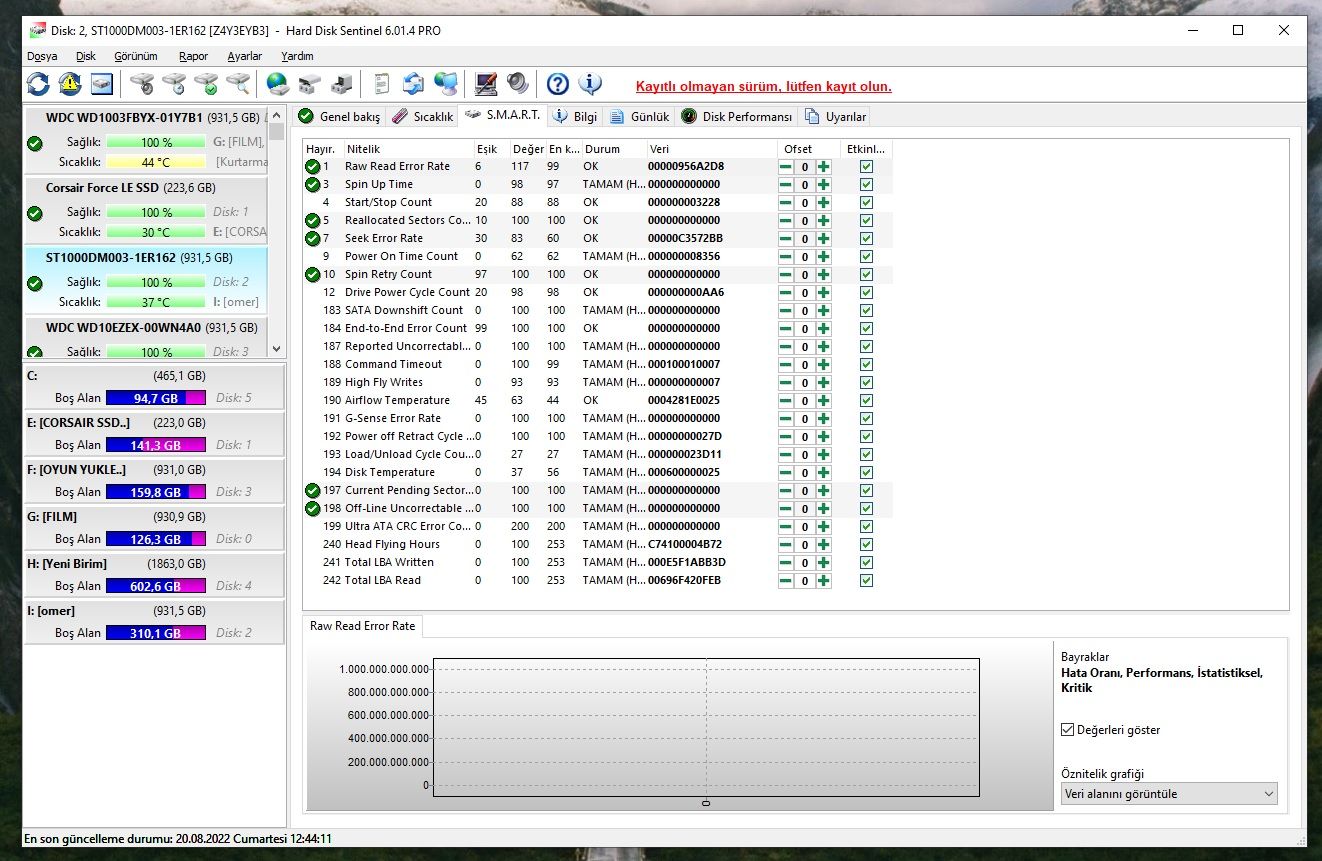Switch to the Sıcaklık tab
The height and width of the screenshot is (861, 1322).
pos(422,117)
